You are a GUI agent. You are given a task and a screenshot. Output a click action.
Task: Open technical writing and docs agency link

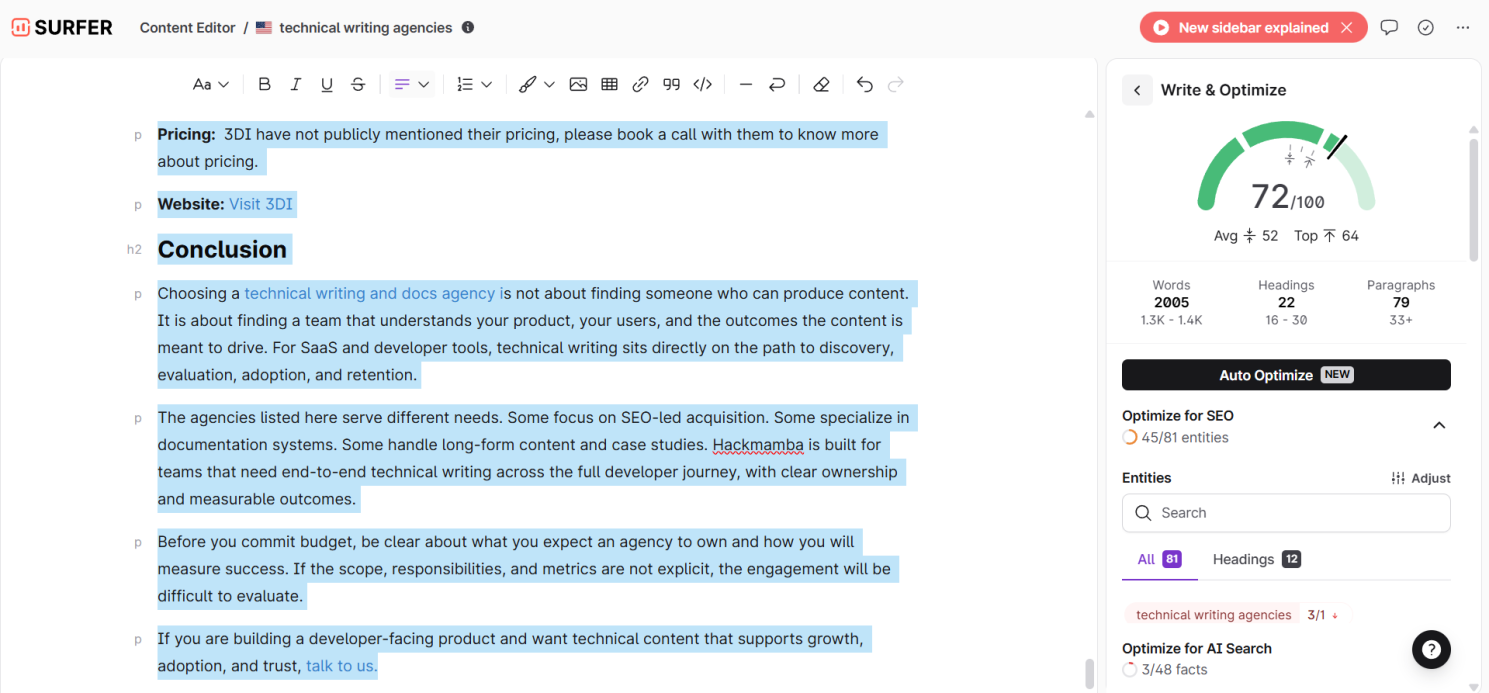click(x=372, y=293)
